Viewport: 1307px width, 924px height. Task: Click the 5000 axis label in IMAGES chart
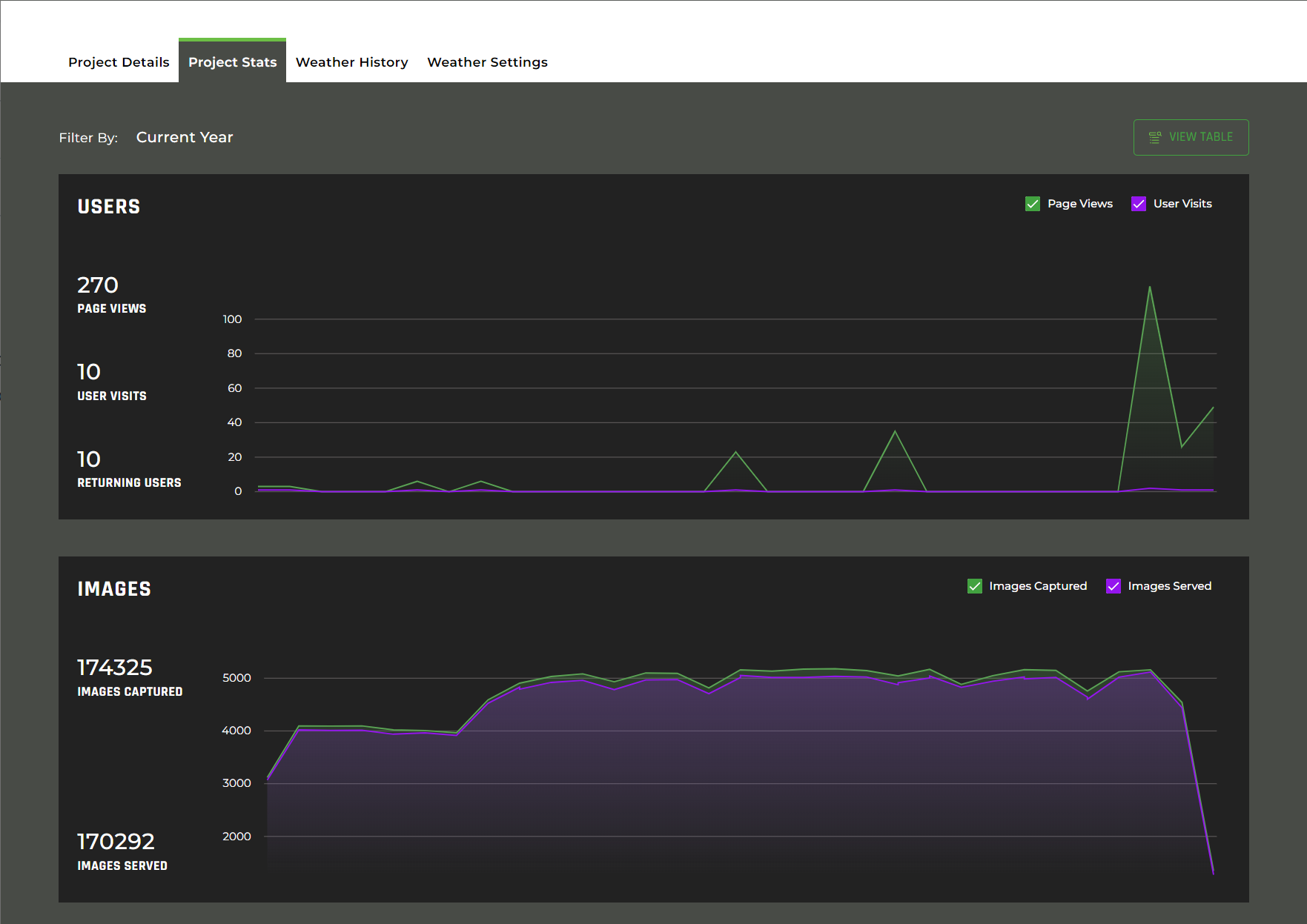click(x=236, y=678)
